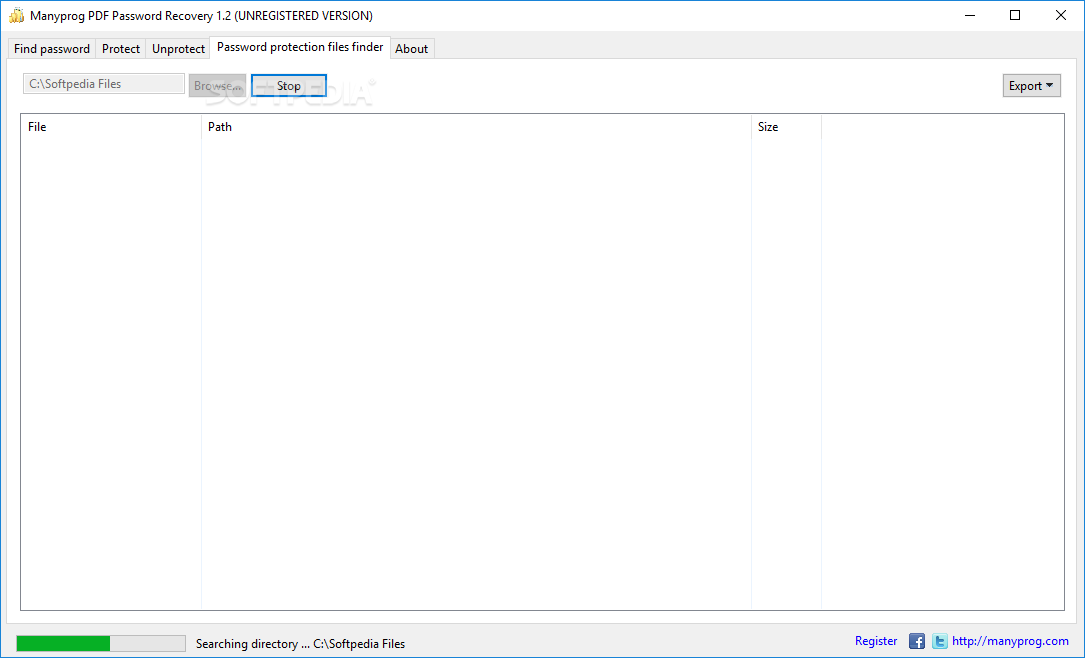The image size is (1085, 658).
Task: Open the Twitter icon link
Action: pyautogui.click(x=940, y=641)
